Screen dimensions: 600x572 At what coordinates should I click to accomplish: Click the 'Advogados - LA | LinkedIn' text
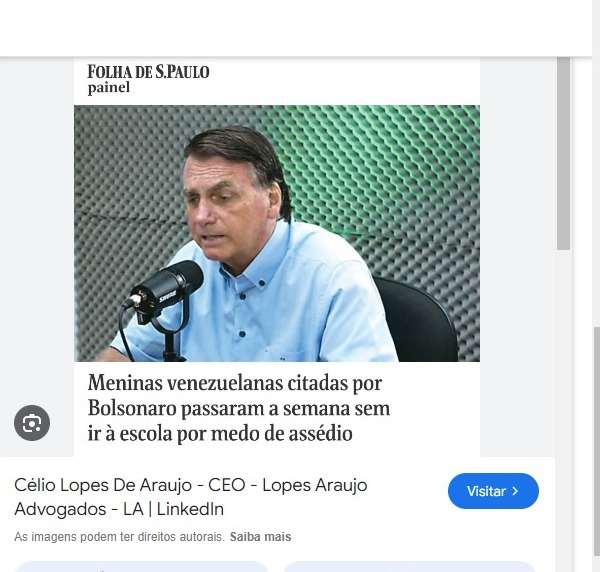(119, 509)
